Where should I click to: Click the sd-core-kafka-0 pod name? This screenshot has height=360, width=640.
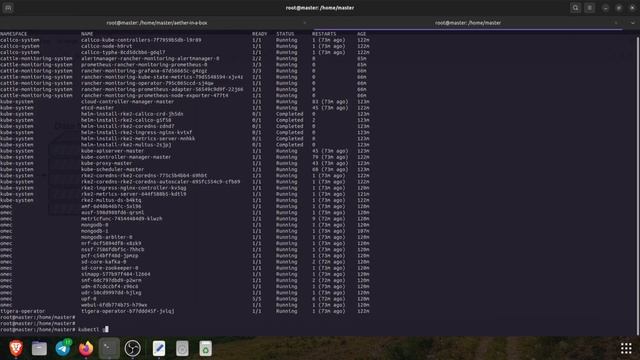tap(104, 262)
